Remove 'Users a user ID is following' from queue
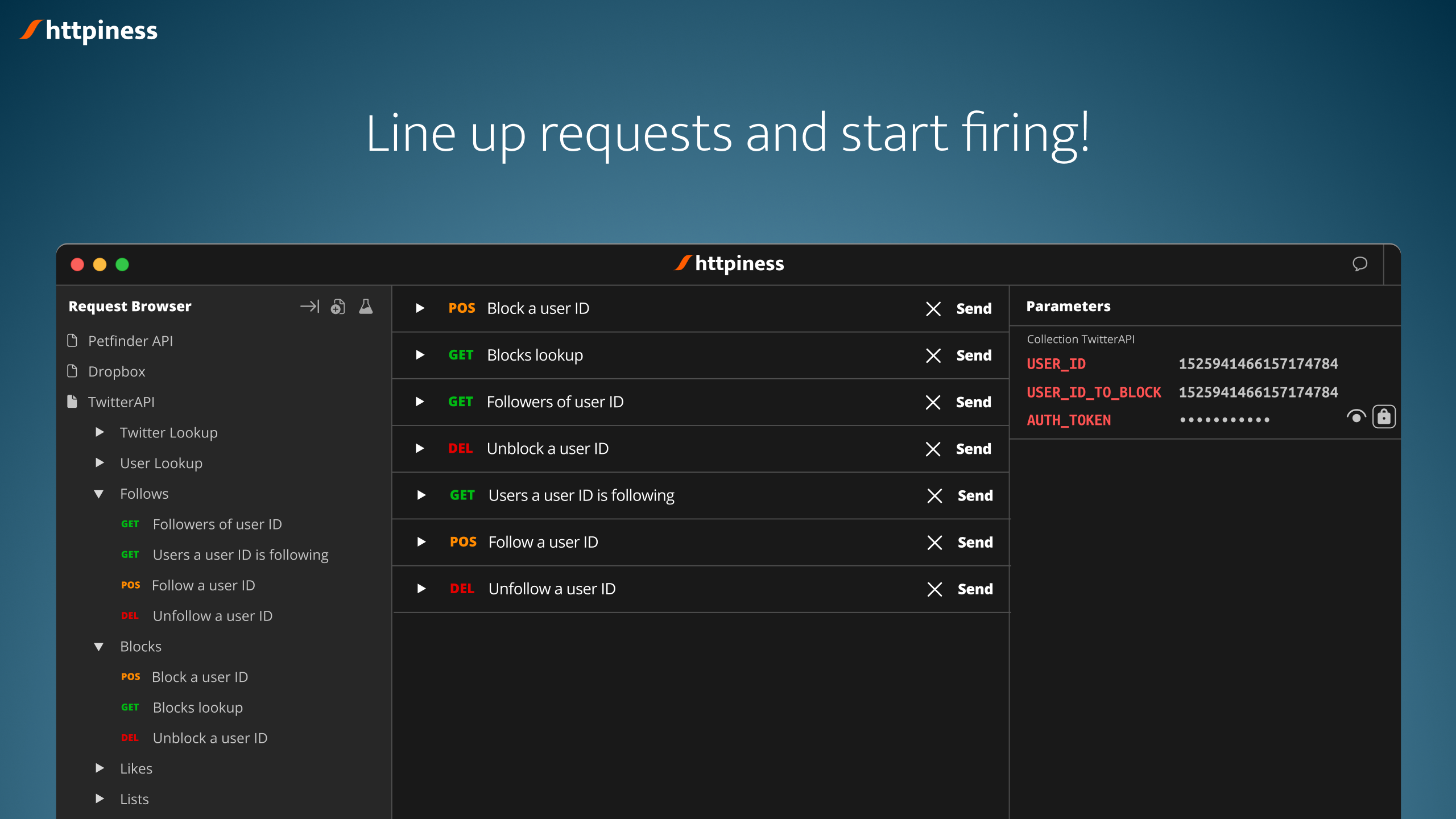This screenshot has width=1456, height=819. [x=934, y=495]
